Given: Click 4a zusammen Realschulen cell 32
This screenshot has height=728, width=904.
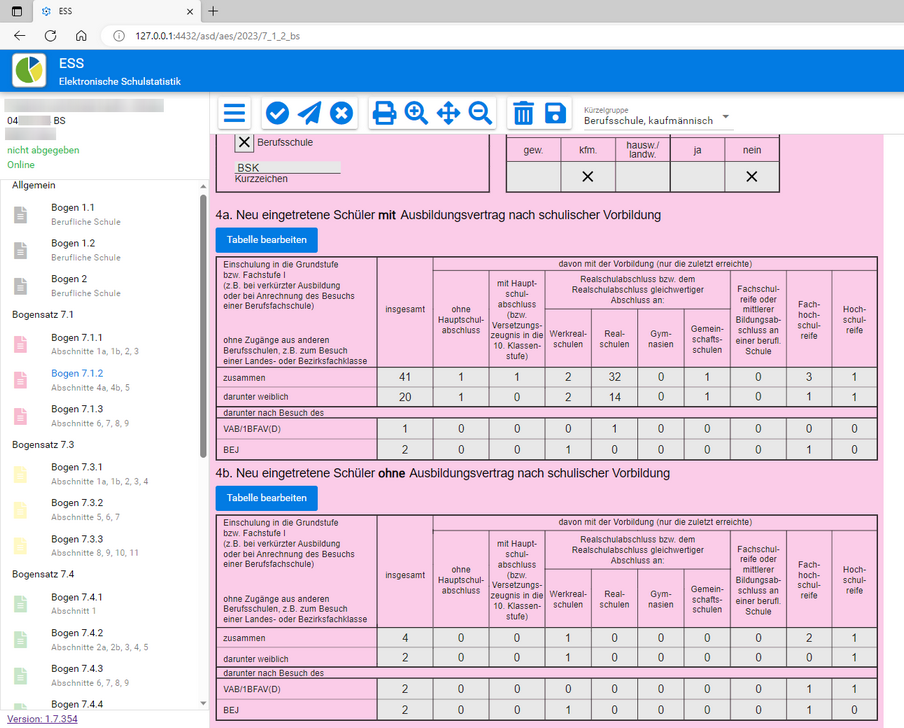Looking at the screenshot, I should pyautogui.click(x=615, y=377).
